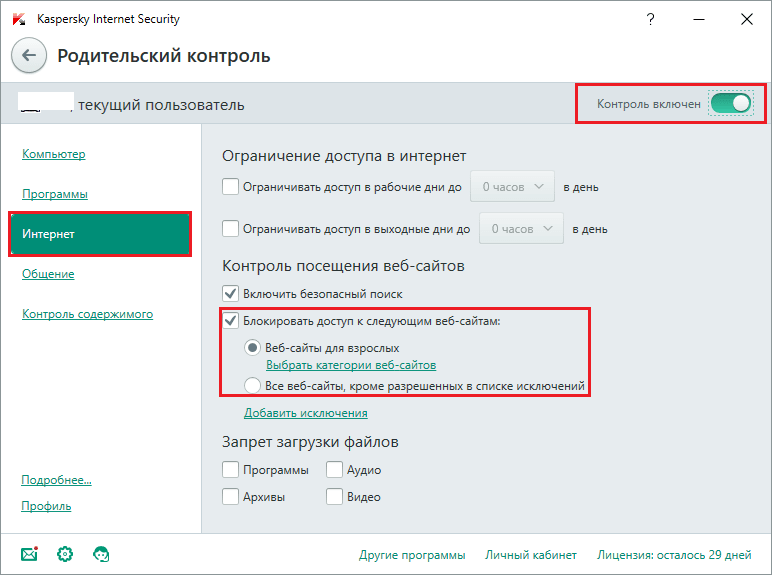Image resolution: width=772 pixels, height=575 pixels.
Task: Open 'Личный кабинет' in the footer
Action: pos(530,555)
